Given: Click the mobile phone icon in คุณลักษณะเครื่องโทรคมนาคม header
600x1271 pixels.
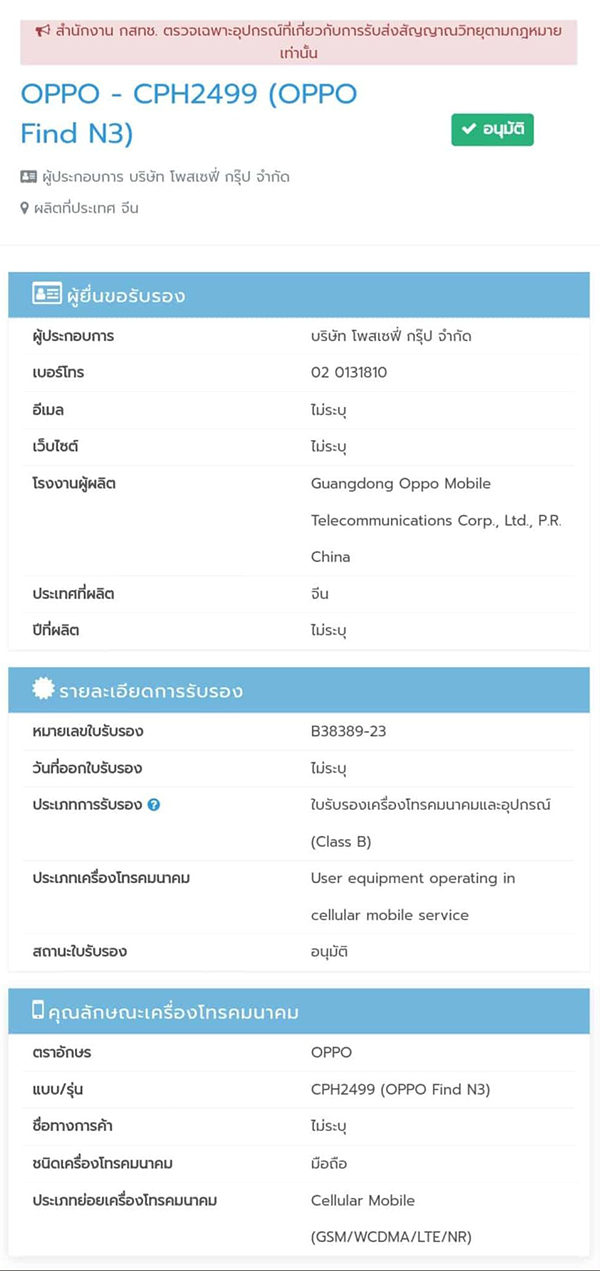Looking at the screenshot, I should (39, 1011).
